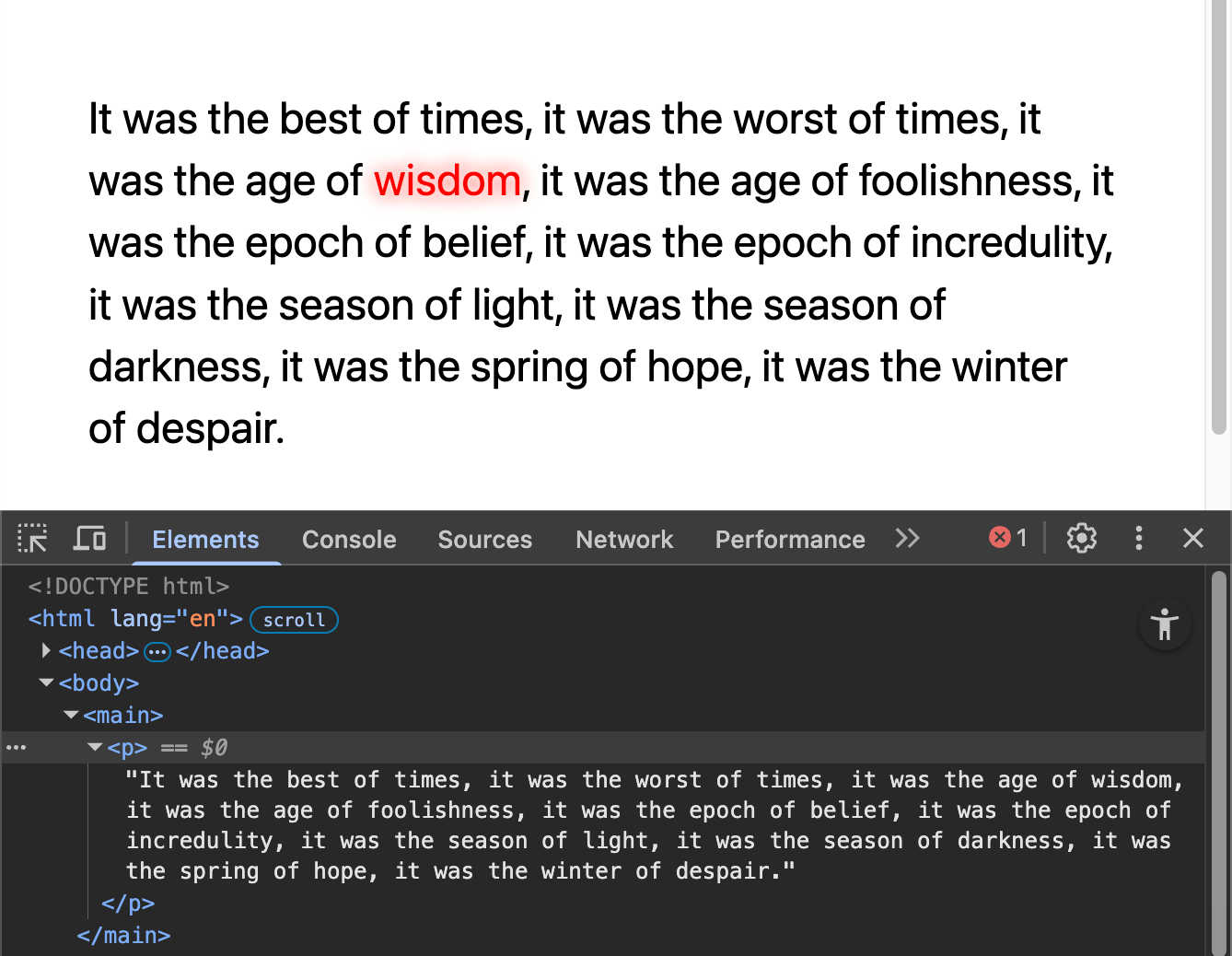The width and height of the screenshot is (1232, 956).
Task: Click the red error count indicator
Action: click(1008, 538)
